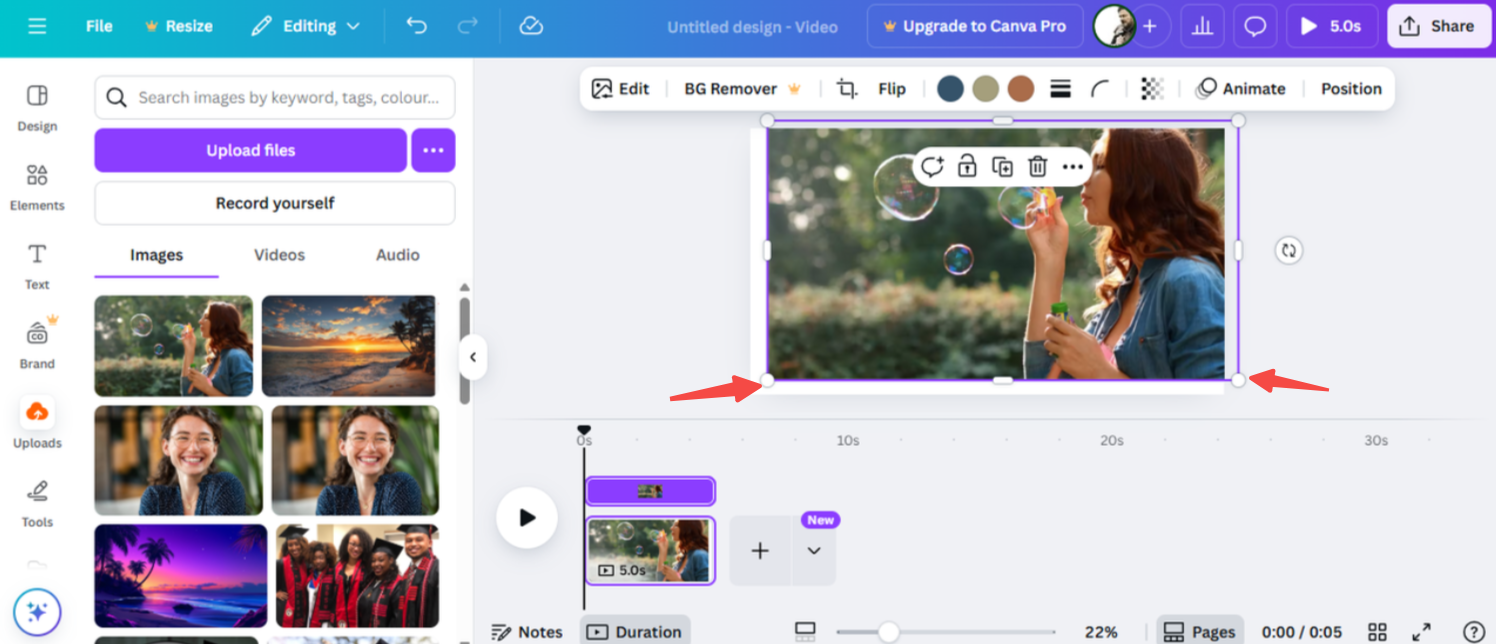Select the 5.0s page clip thumbnail
Viewport: 1496px width, 644px height.
(x=650, y=550)
